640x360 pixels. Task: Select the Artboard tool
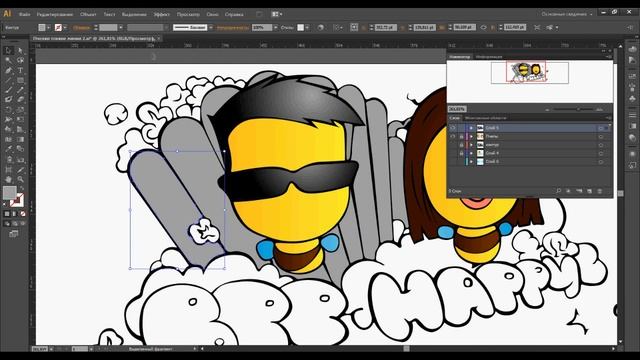[8, 169]
